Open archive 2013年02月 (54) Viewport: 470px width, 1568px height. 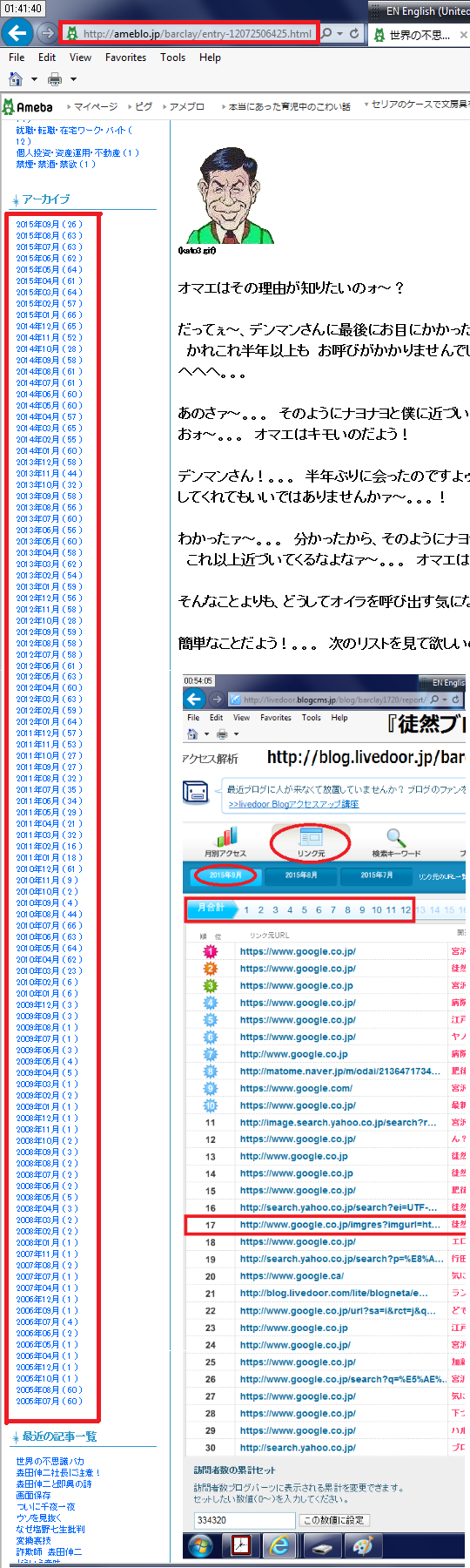[49, 575]
